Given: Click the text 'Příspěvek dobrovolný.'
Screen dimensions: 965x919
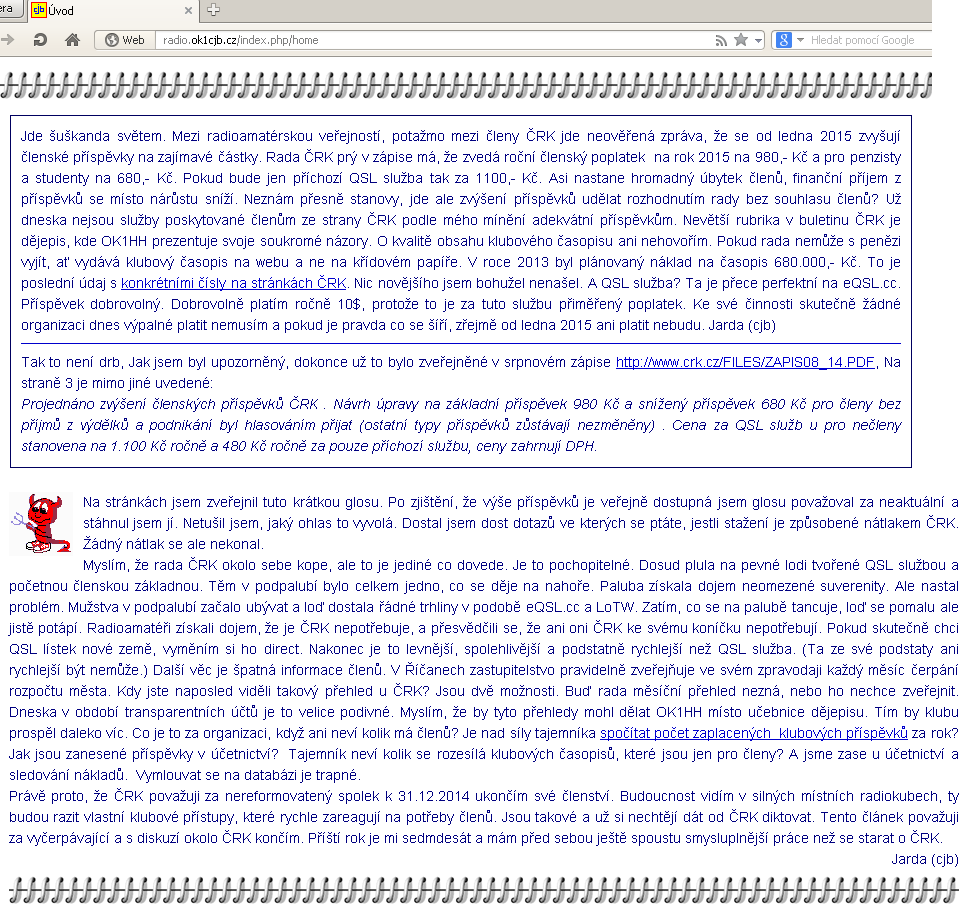Looking at the screenshot, I should 91,304.
